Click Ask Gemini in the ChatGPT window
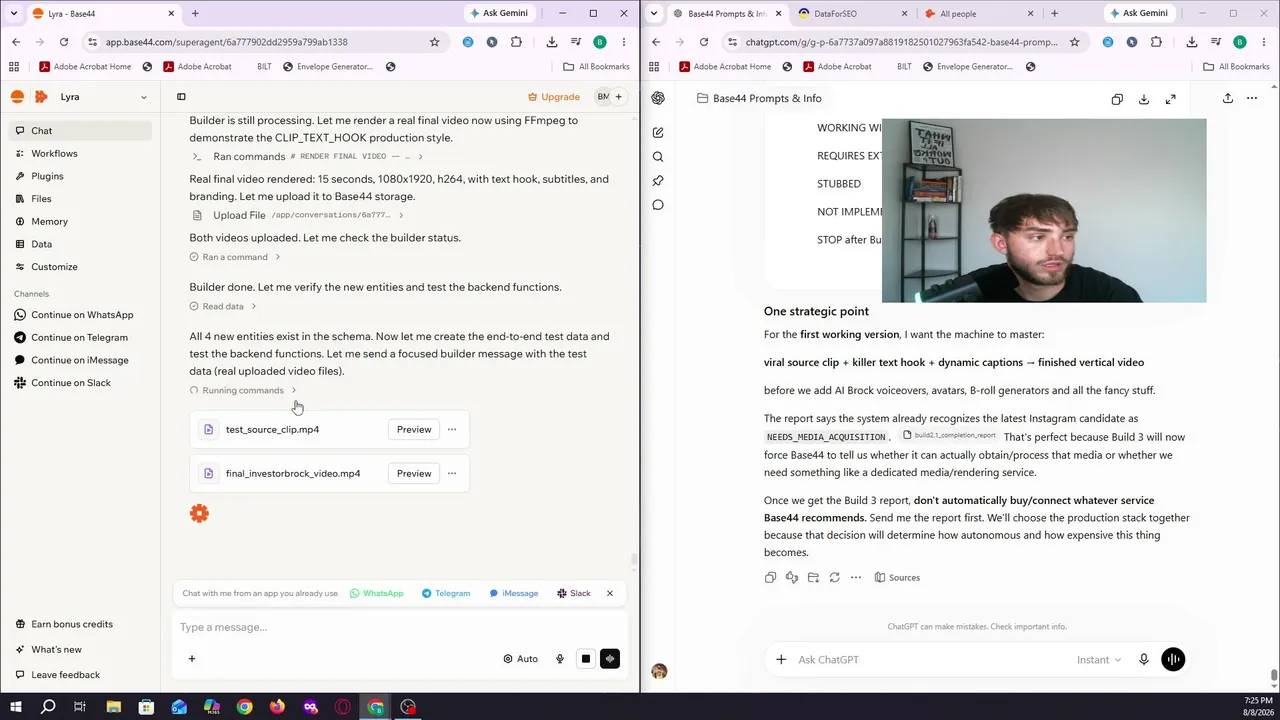 click(1139, 13)
